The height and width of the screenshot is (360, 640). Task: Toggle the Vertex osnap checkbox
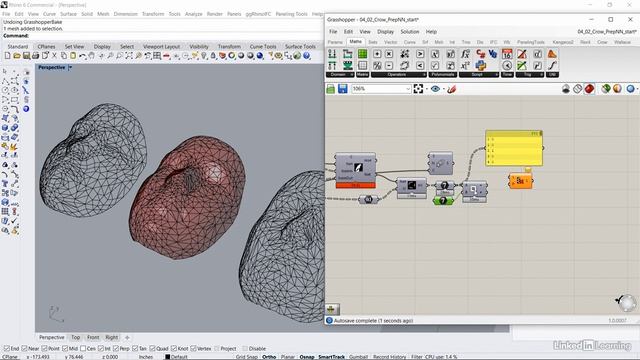point(193,349)
